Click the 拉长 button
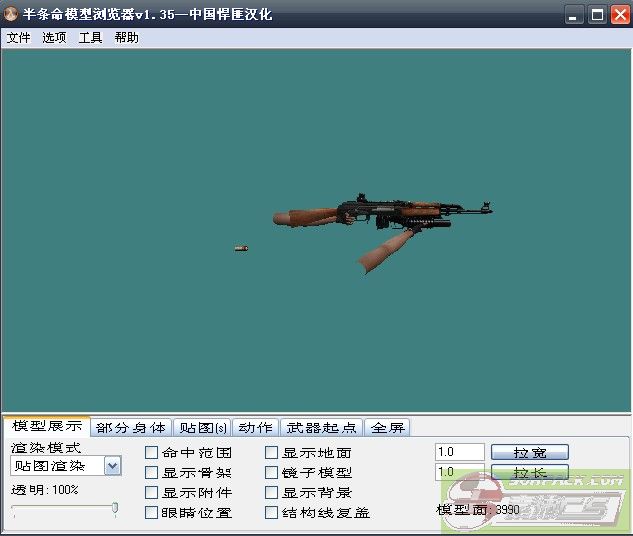Viewport: 633px width, 536px height. tap(529, 472)
